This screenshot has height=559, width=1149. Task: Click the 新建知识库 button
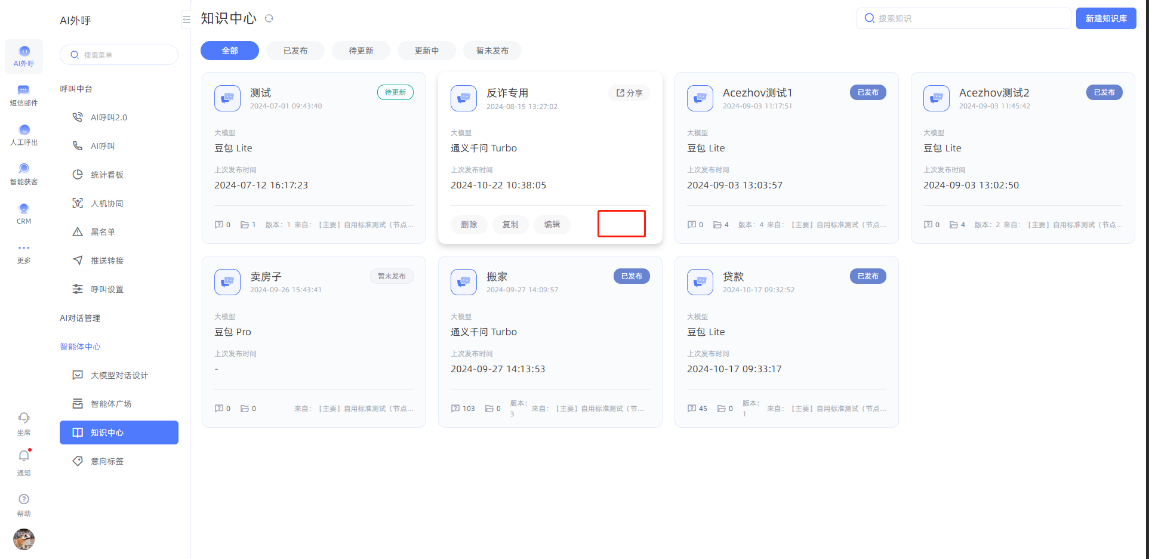tap(1105, 19)
